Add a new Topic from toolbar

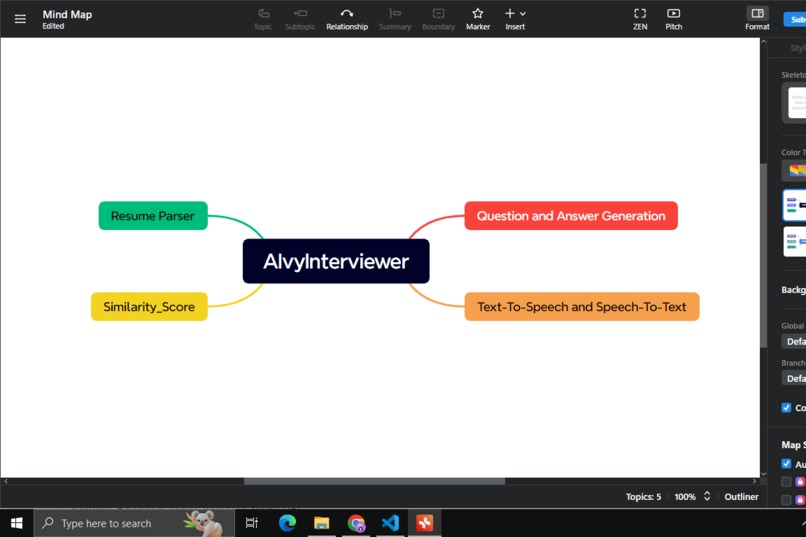[263, 19]
